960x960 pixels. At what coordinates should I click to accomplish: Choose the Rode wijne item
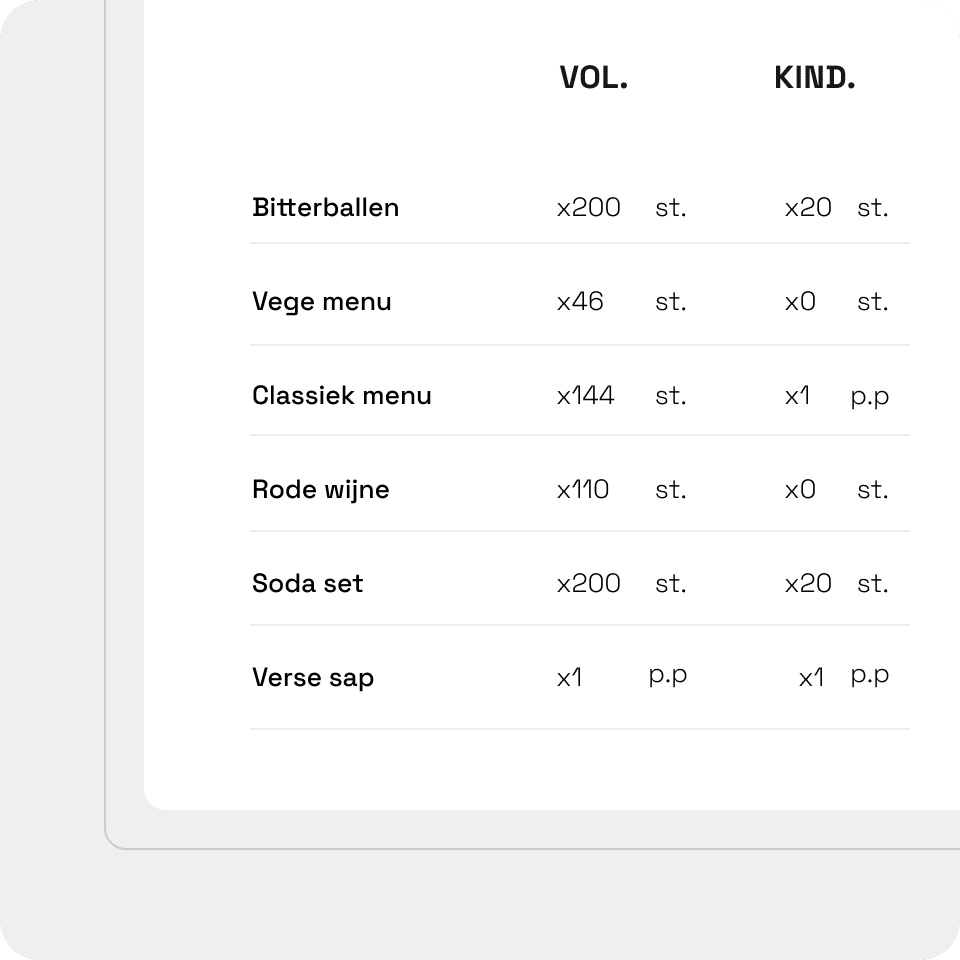320,489
